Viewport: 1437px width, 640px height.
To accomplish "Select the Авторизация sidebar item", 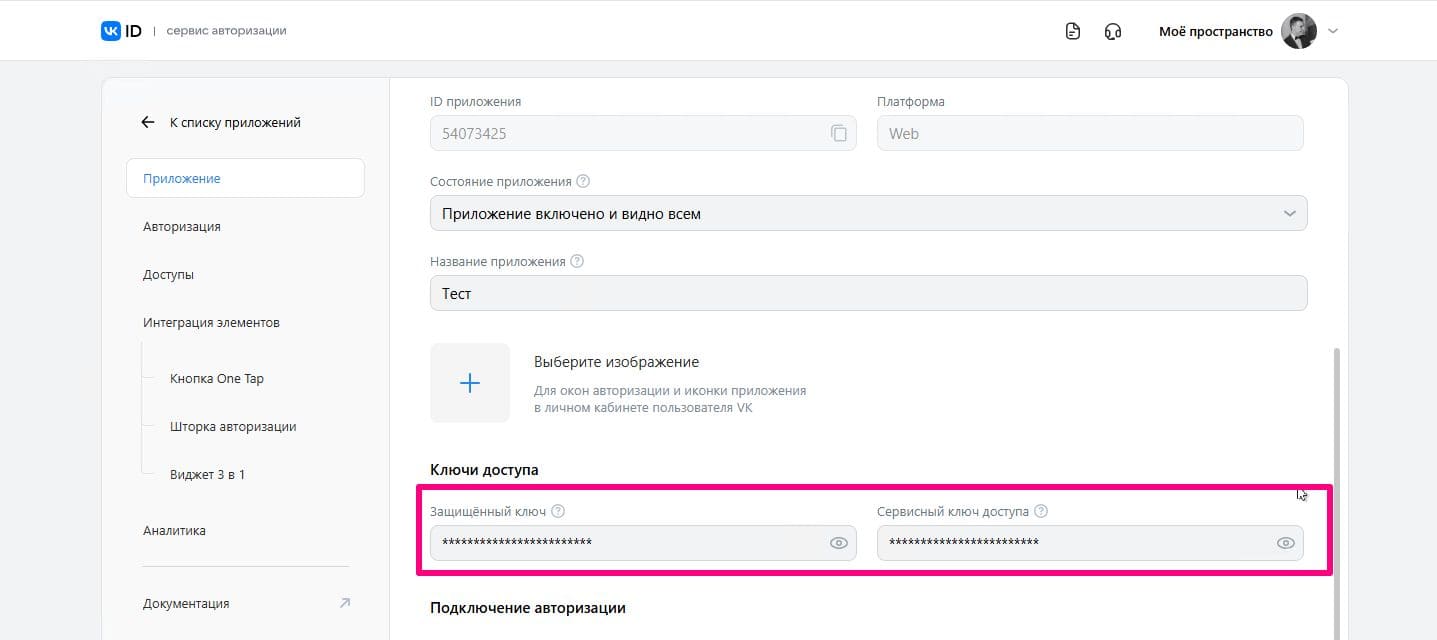I will 182,227.
